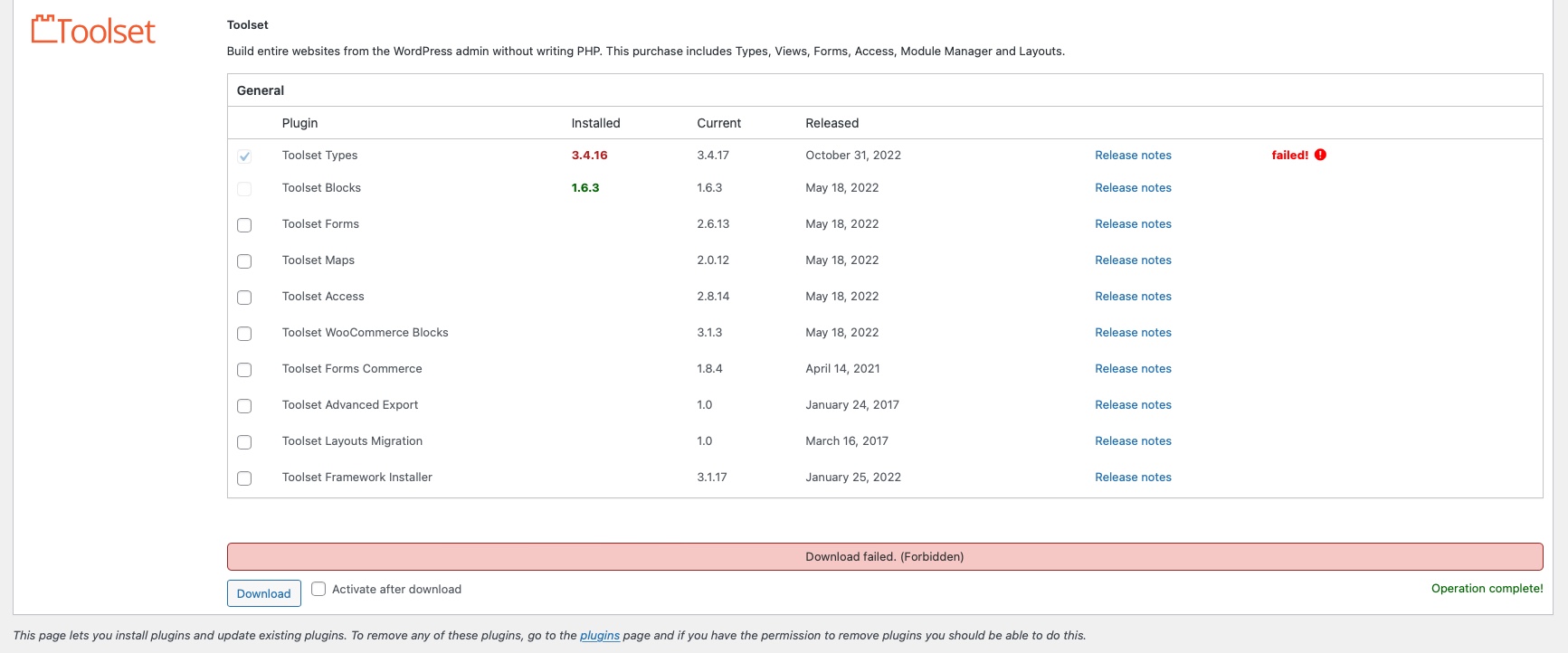Open Release notes for Toolset Maps
1568x653 pixels.
[x=1133, y=260]
